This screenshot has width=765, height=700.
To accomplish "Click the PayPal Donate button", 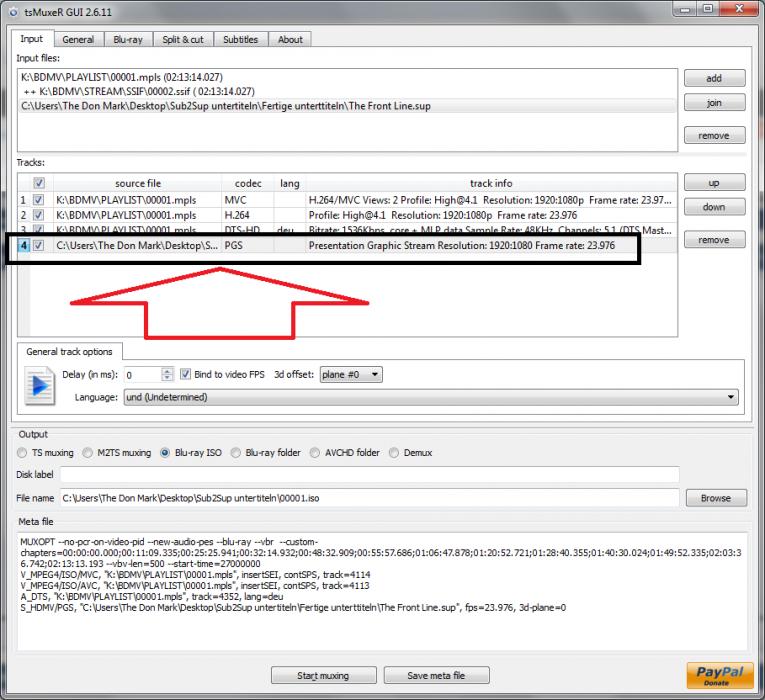I will pyautogui.click(x=720, y=675).
